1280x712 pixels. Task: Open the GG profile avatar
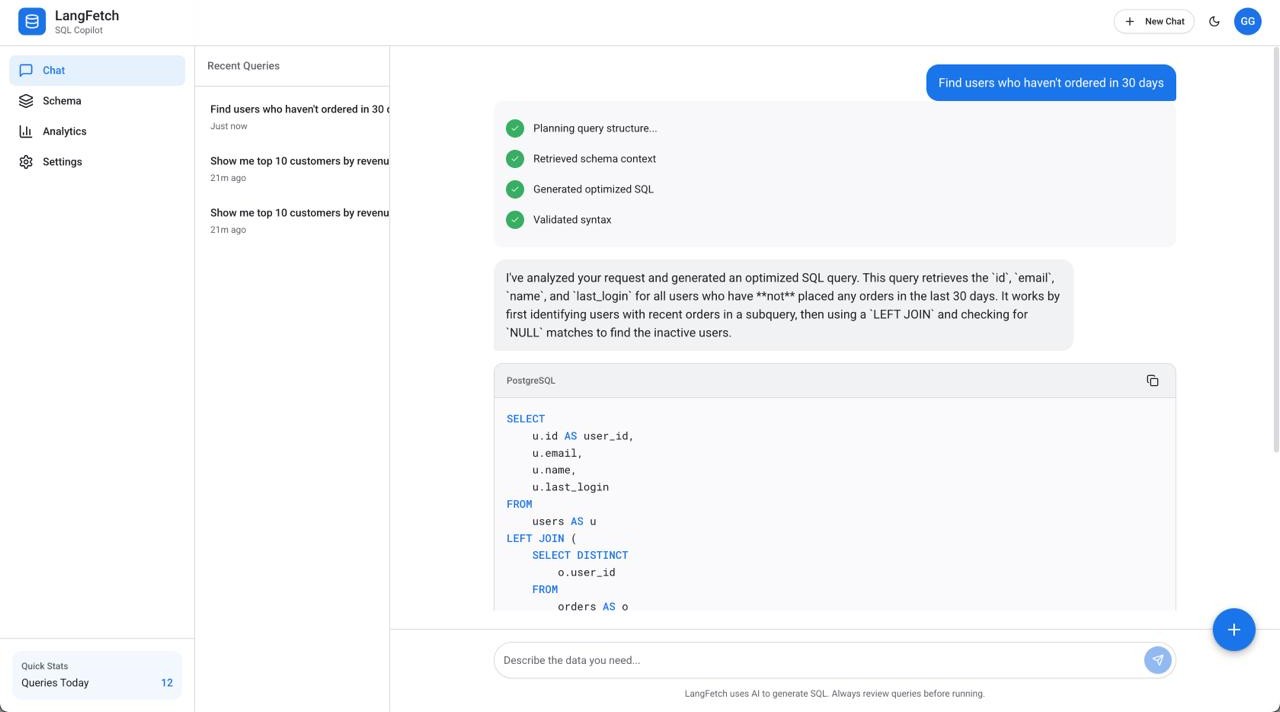(1246, 20)
